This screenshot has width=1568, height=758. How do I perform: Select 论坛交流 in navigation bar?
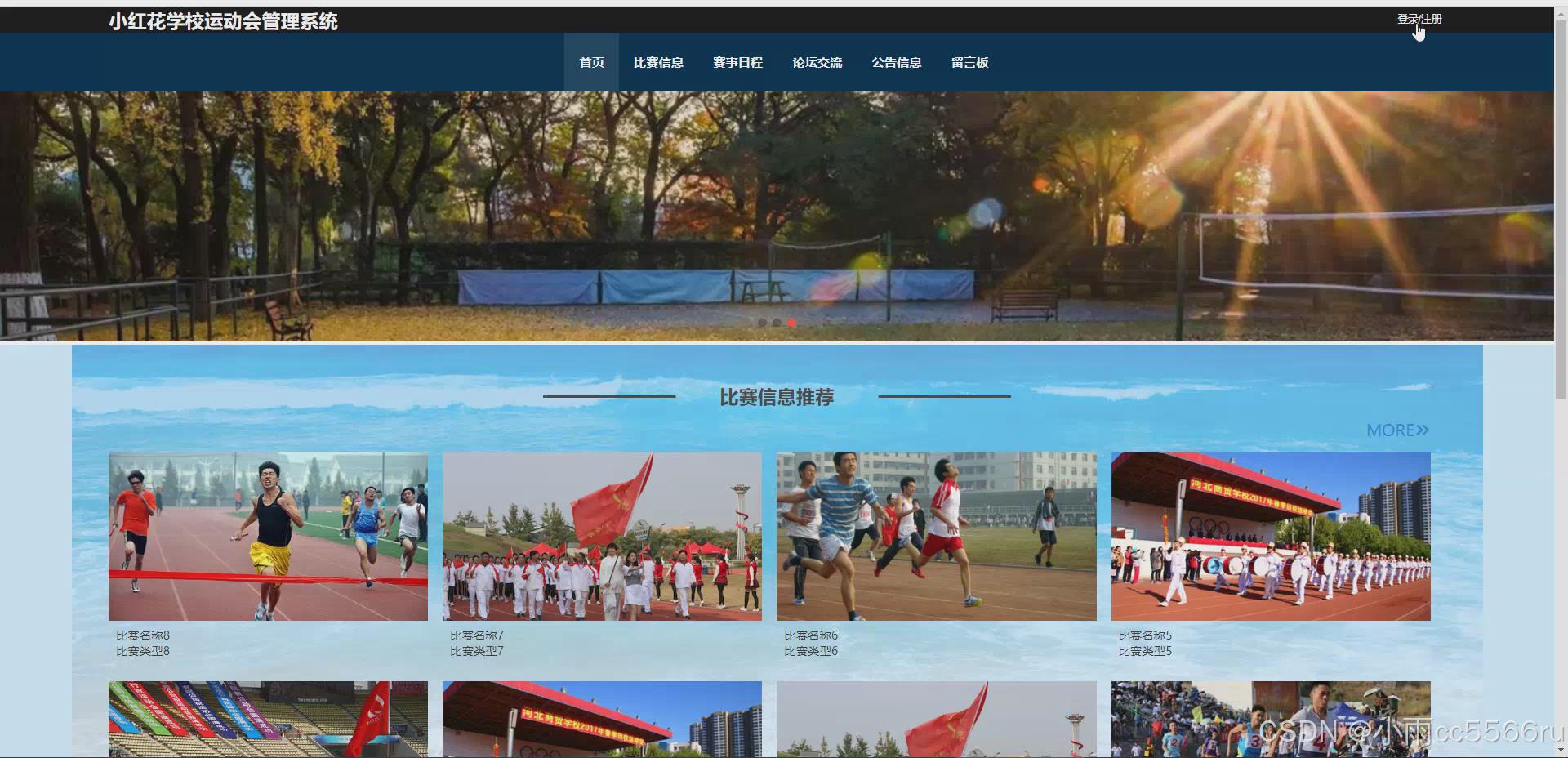pos(817,62)
